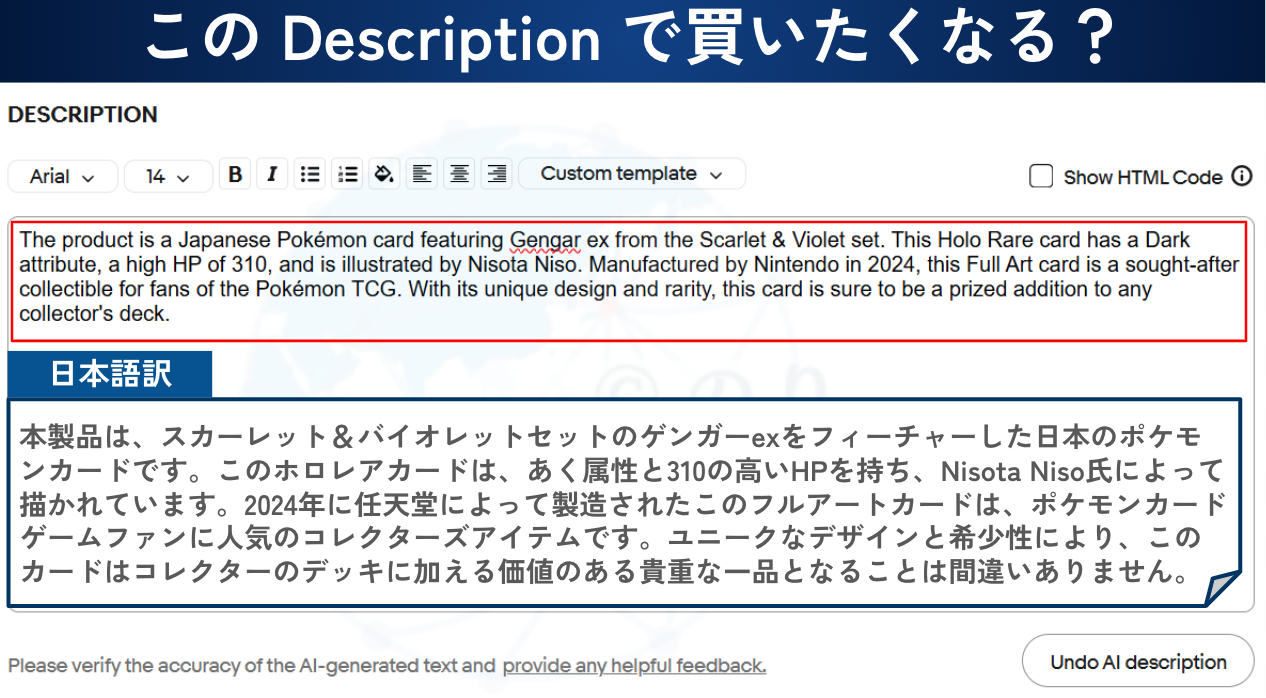This screenshot has width=1266, height=698.
Task: Center align the description text
Action: [459, 174]
